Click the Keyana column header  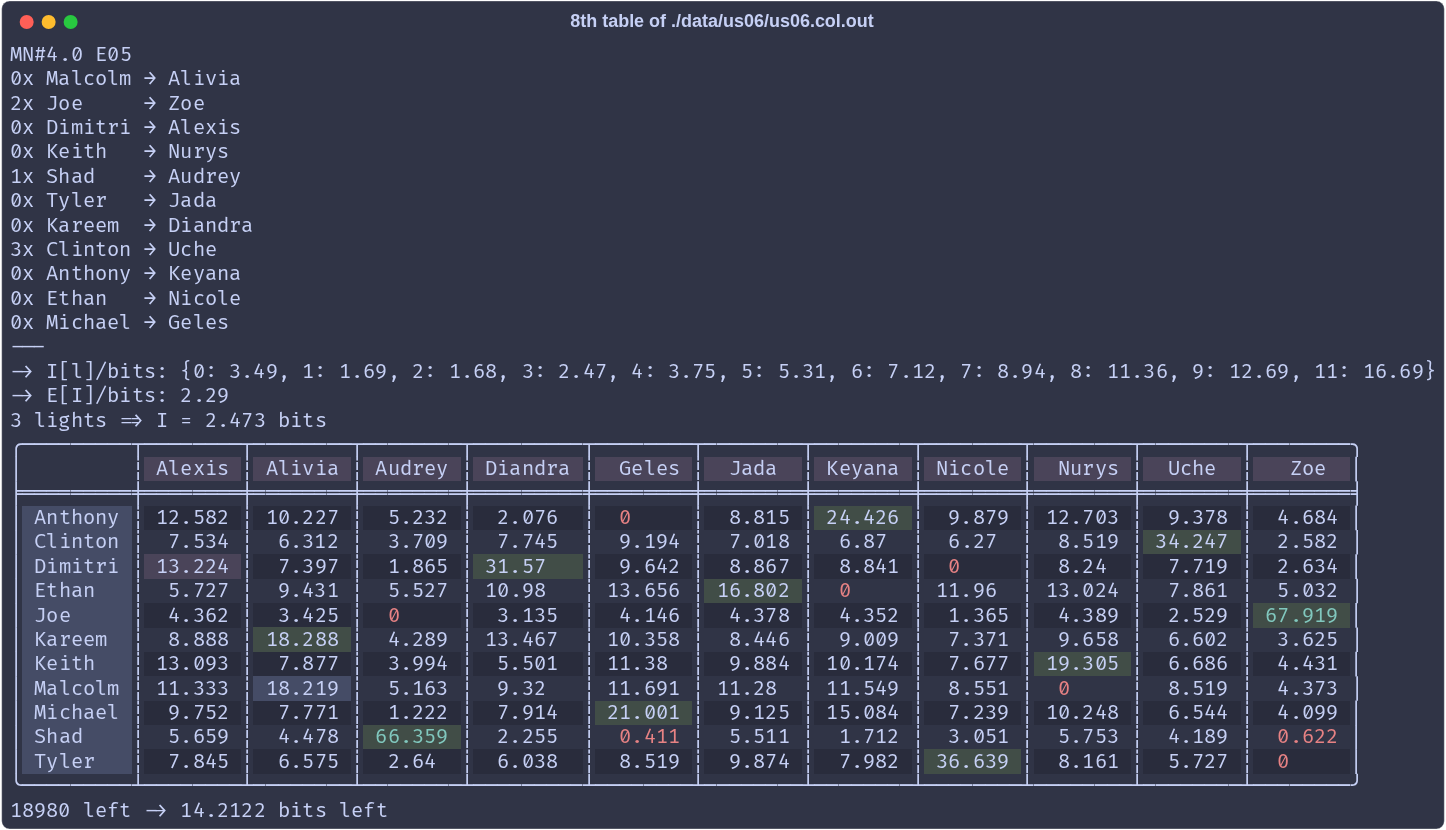[862, 468]
